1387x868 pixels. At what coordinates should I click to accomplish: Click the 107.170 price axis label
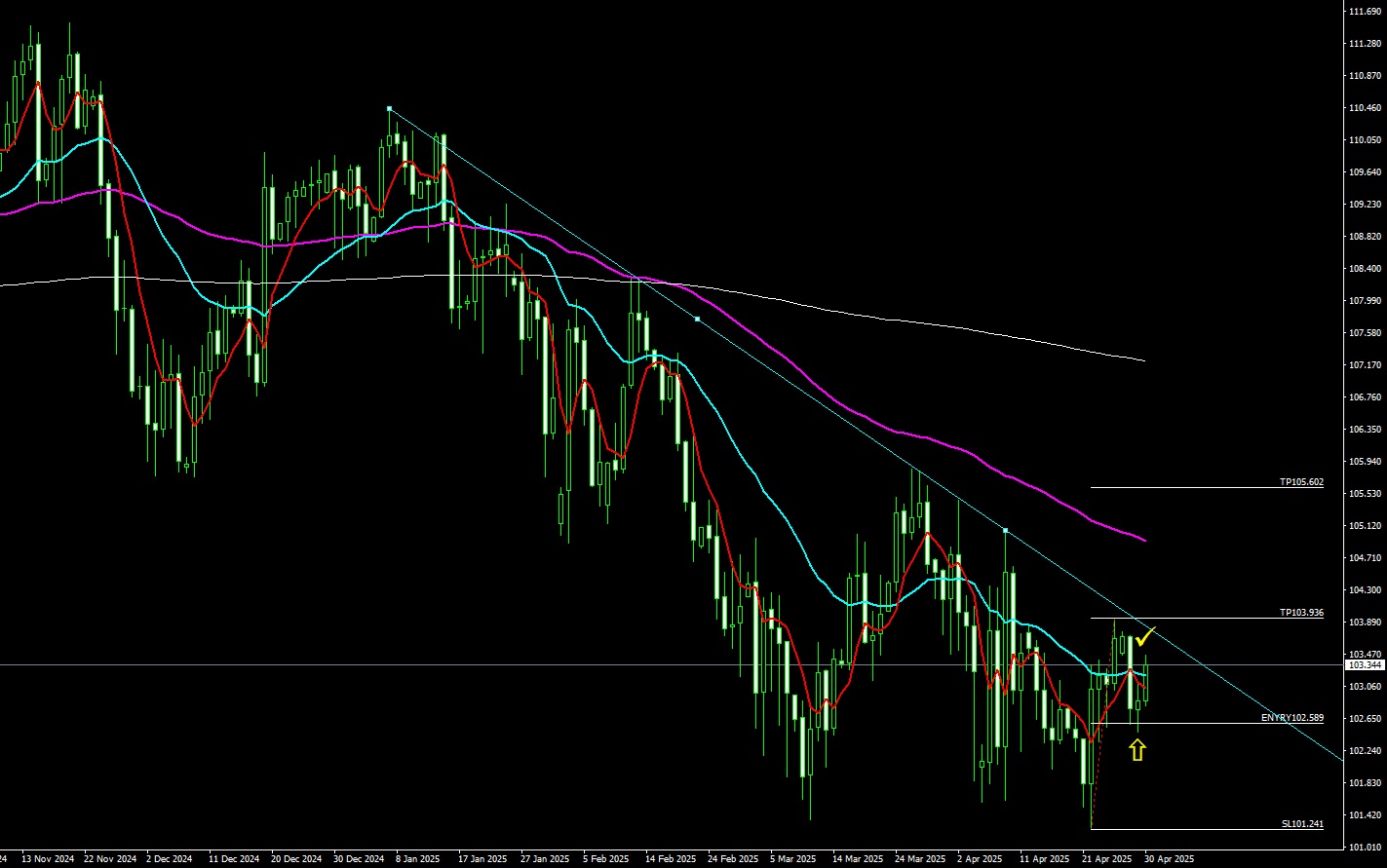click(1366, 365)
